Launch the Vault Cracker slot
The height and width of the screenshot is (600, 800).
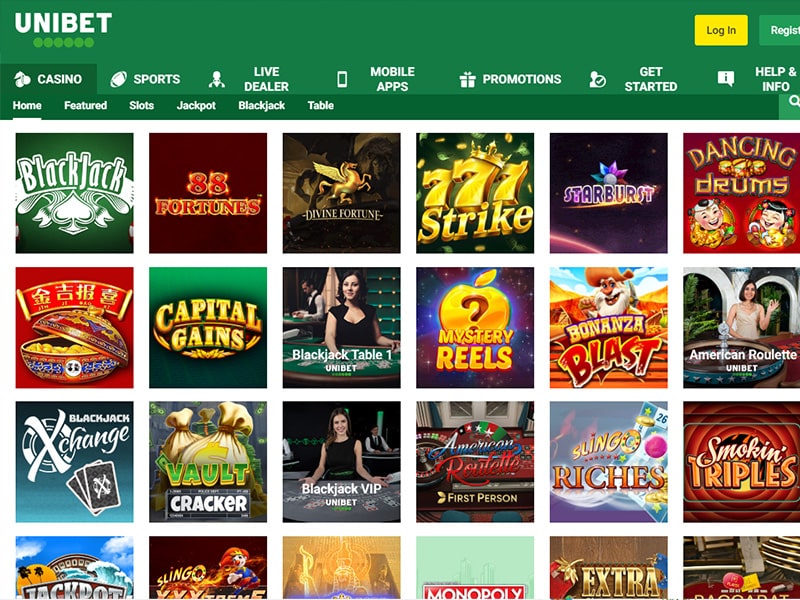pyautogui.click(x=208, y=462)
